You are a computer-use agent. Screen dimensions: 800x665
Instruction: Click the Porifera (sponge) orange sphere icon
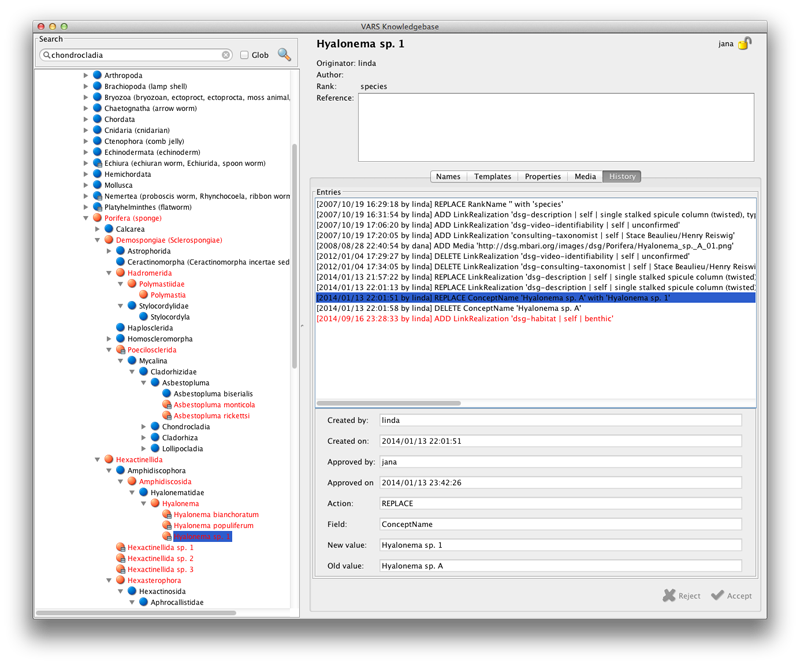click(x=97, y=218)
